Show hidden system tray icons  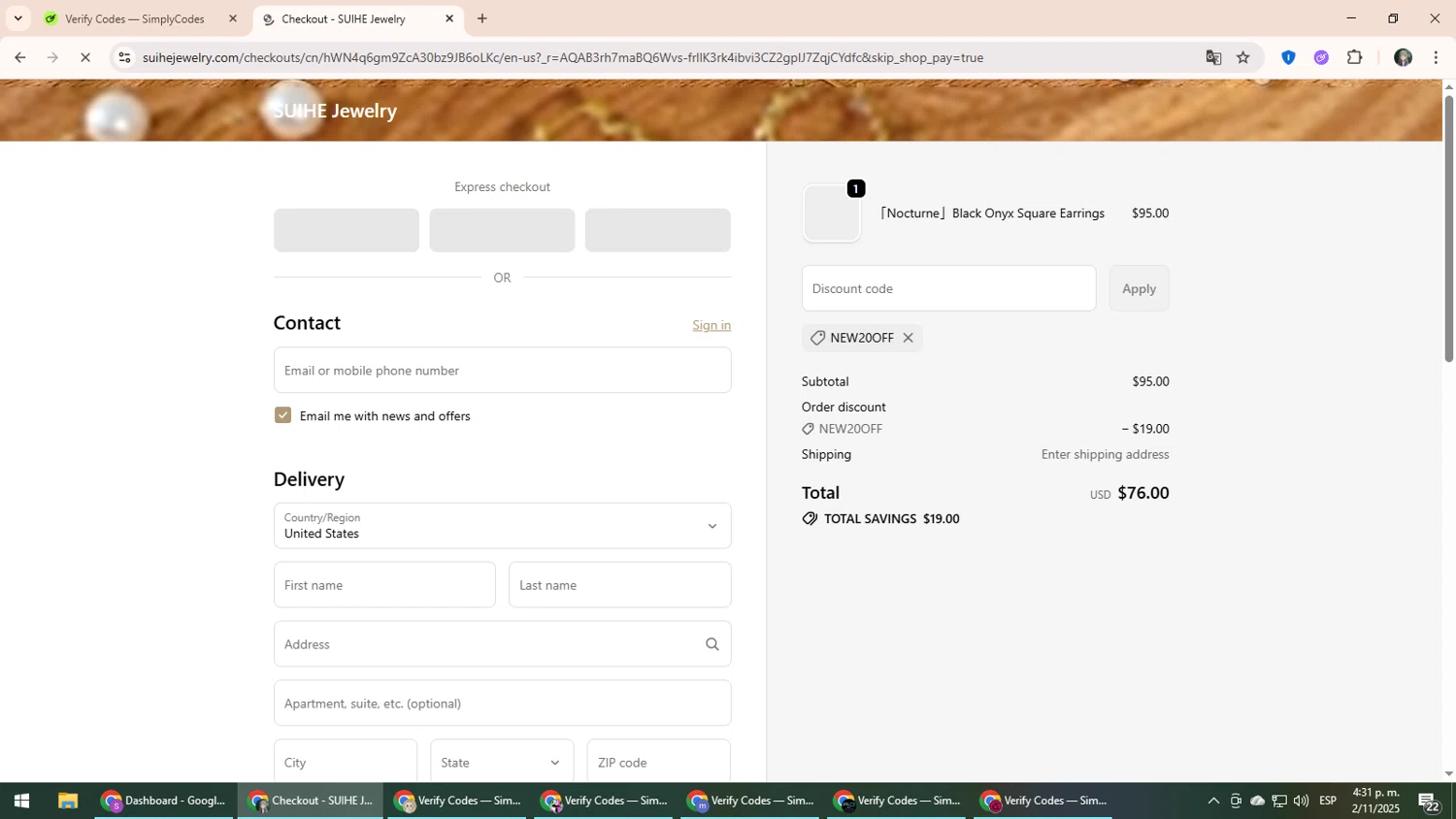(x=1213, y=802)
